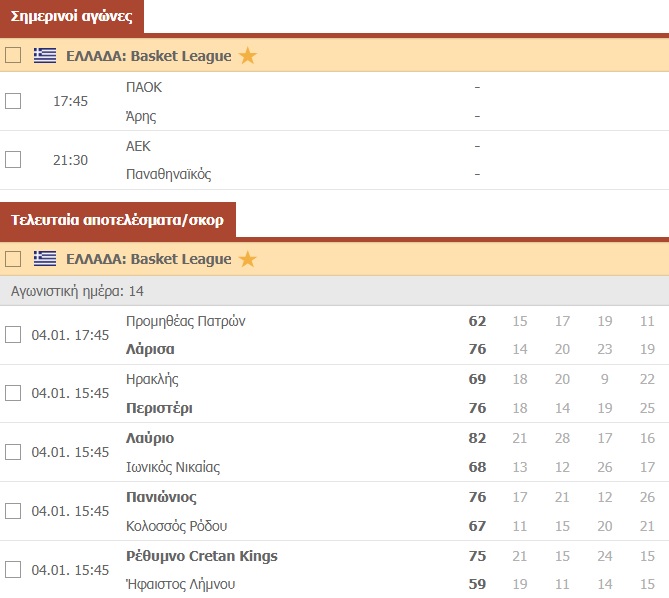This screenshot has height=598, width=669.
Task: Click team name Ηρακλής
Action: [x=152, y=379]
